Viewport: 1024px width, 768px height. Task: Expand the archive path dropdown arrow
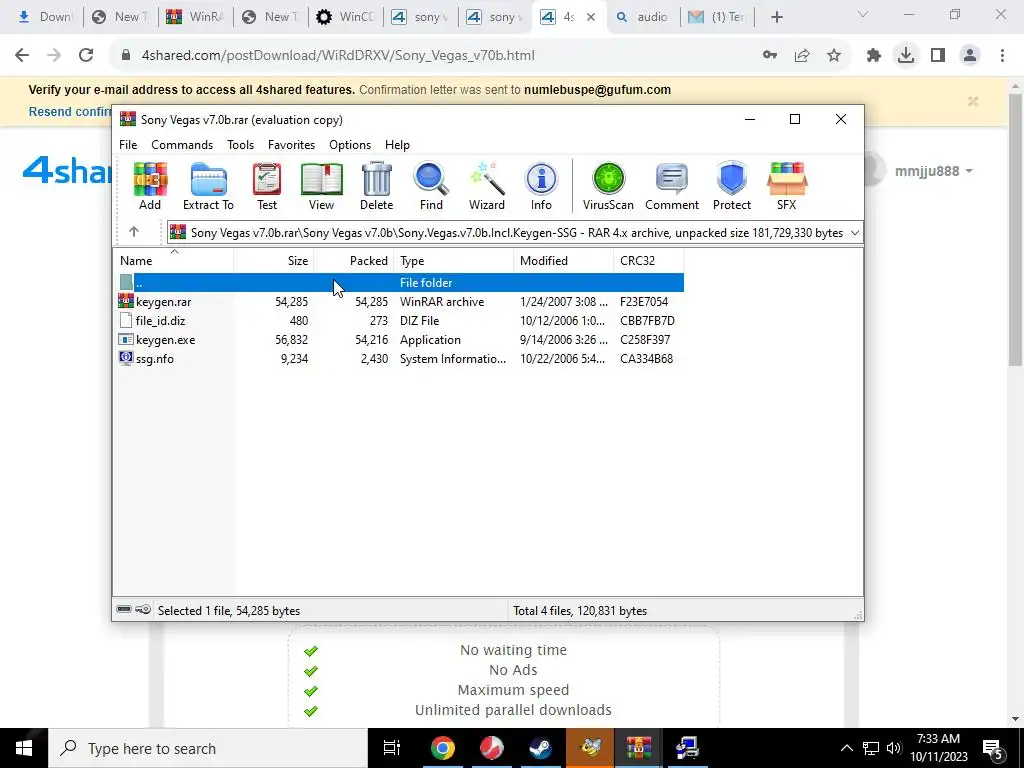pos(855,232)
